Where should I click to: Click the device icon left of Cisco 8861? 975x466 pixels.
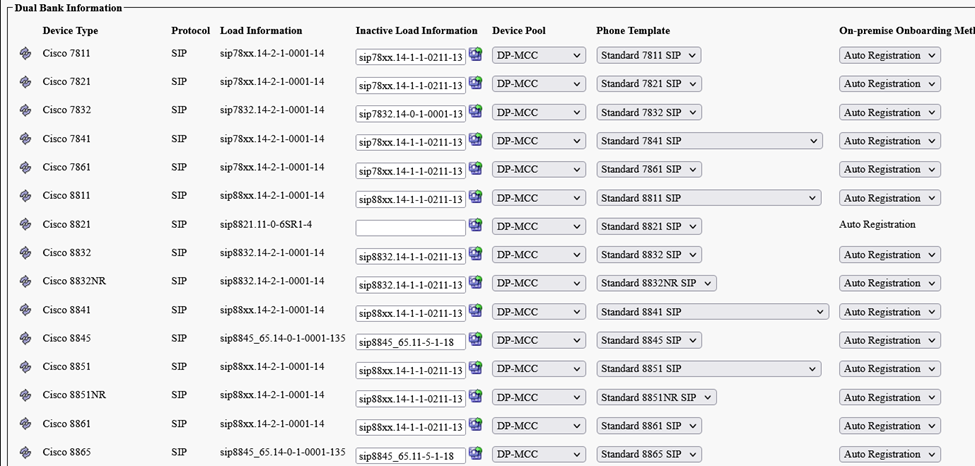pyautogui.click(x=26, y=424)
